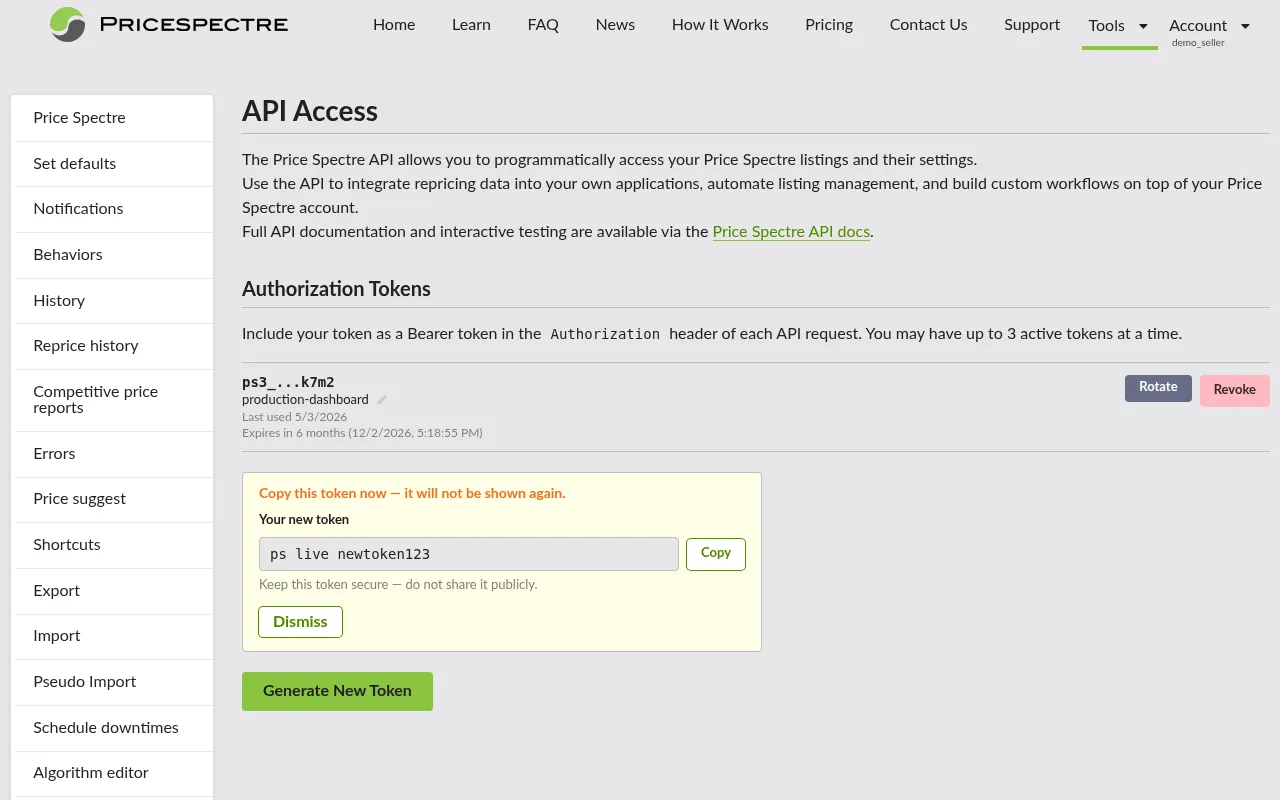Image resolution: width=1280 pixels, height=800 pixels.
Task: Edit the production-dashboard token name pencil icon
Action: click(x=382, y=400)
